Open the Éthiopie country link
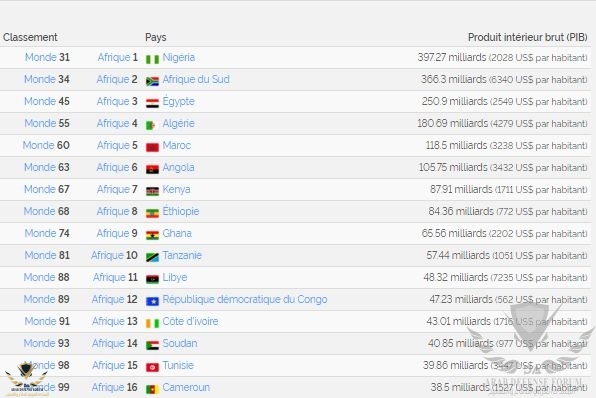 [x=181, y=211]
